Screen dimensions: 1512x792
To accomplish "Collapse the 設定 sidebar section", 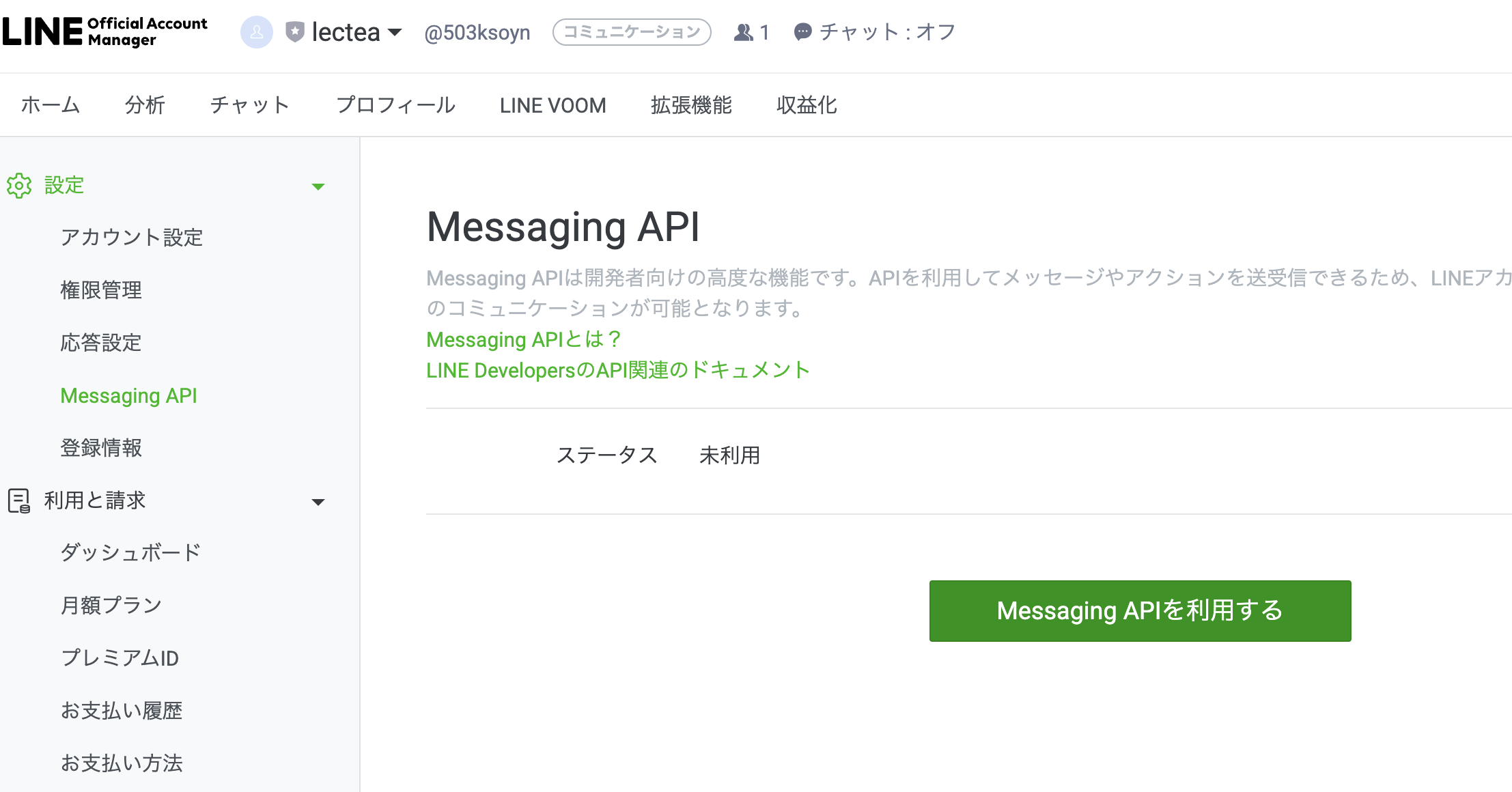I will 318,186.
